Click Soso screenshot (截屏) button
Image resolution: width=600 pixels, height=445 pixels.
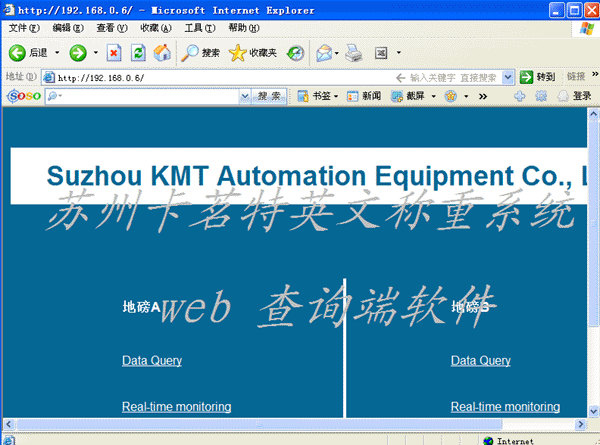408,96
